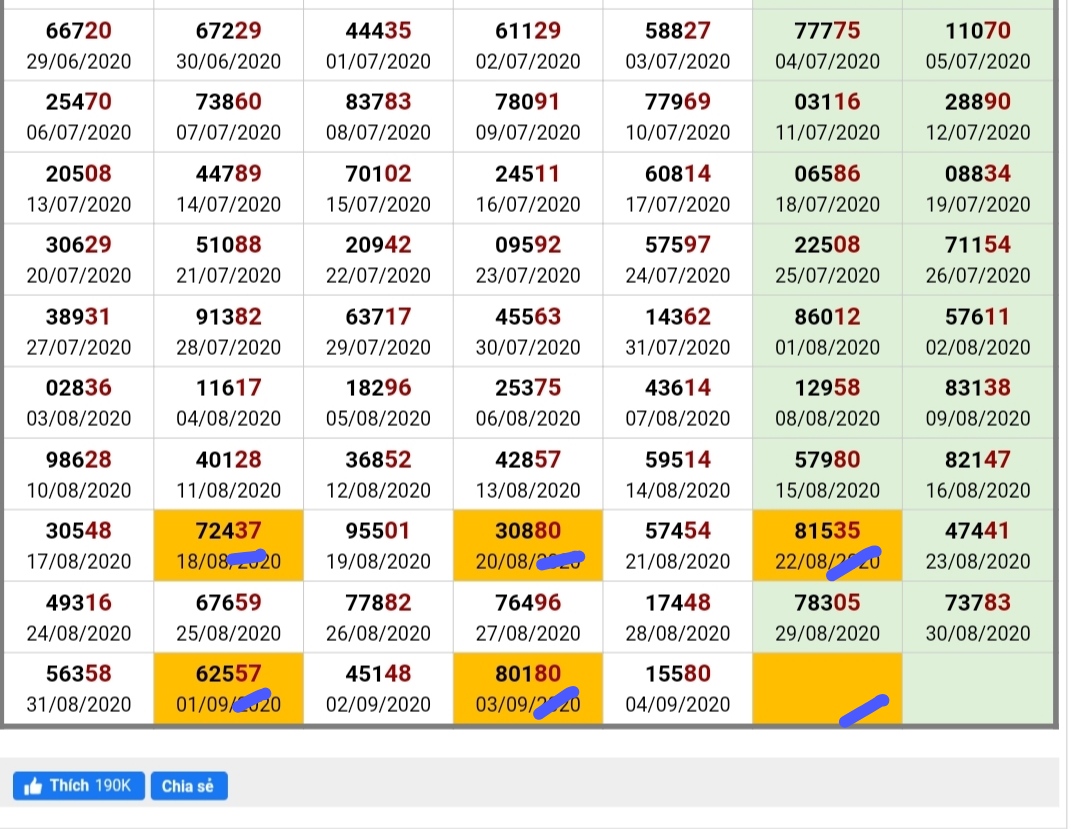Click the highlighted cell showing 30880
The width and height of the screenshot is (1076, 829).
point(528,545)
